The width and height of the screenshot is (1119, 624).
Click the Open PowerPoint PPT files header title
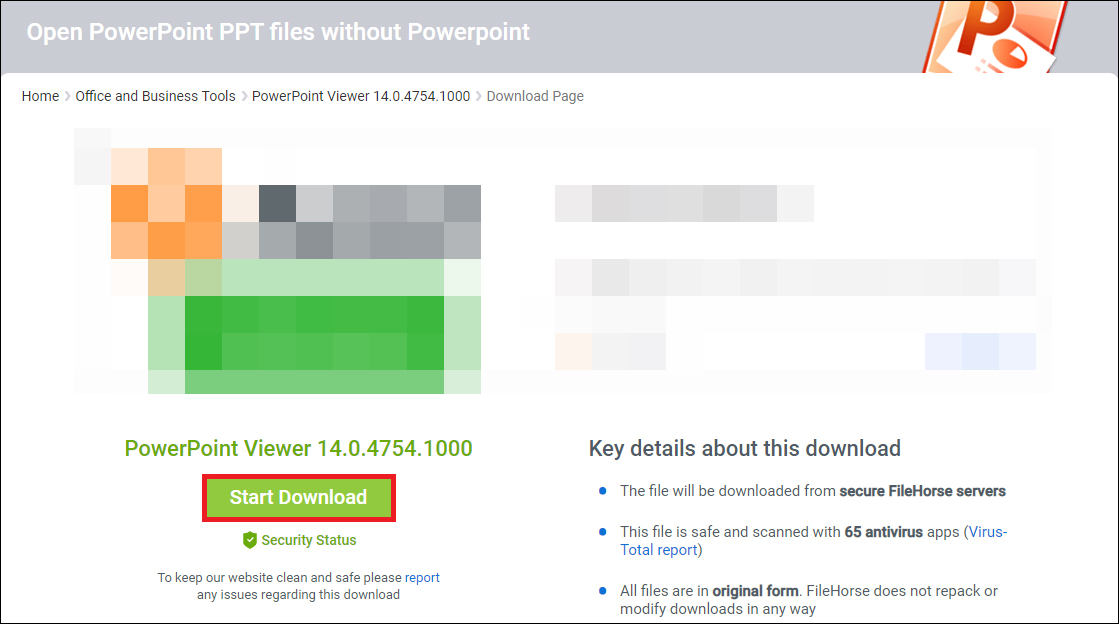pos(278,32)
